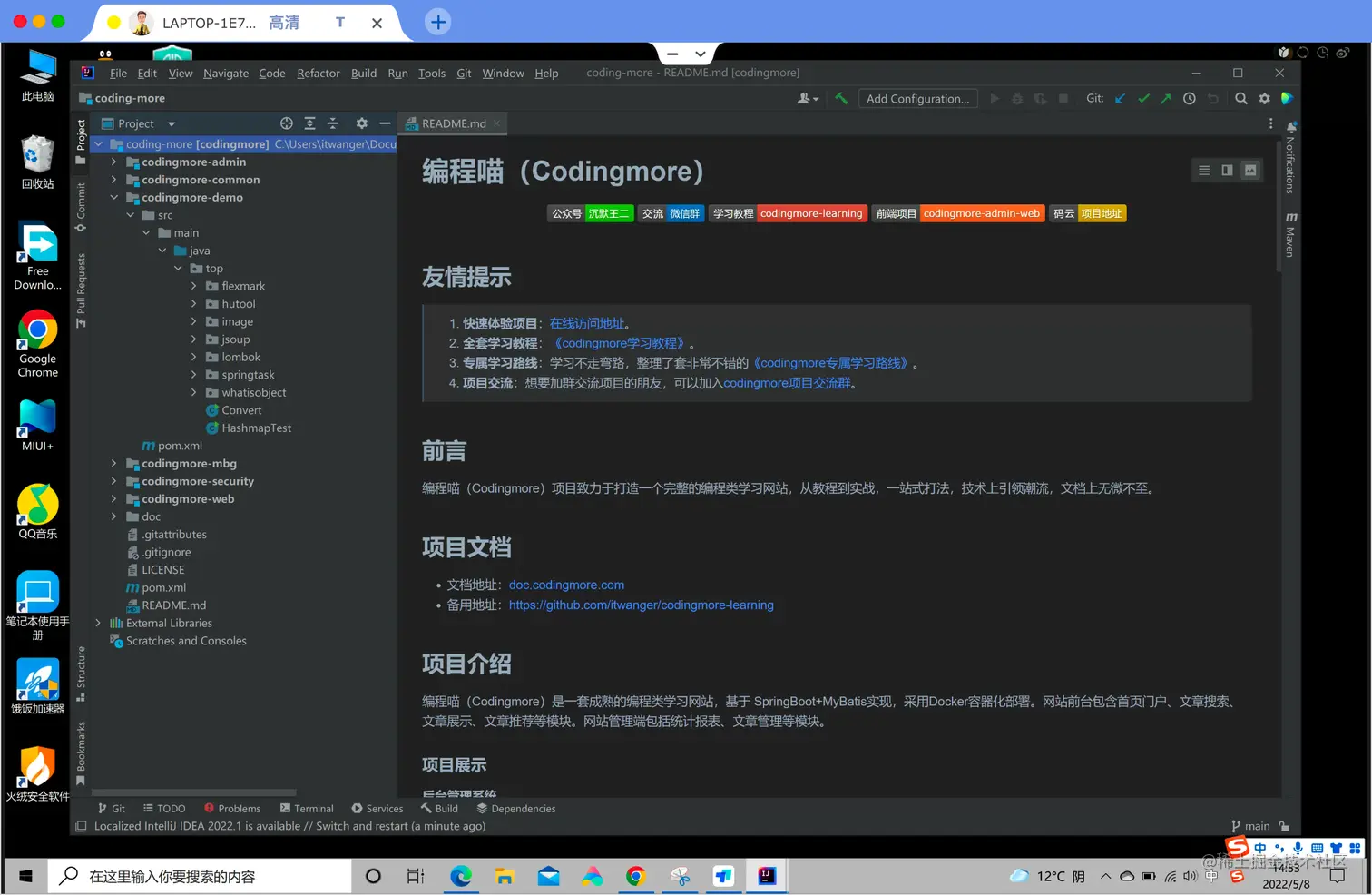Open the Notifications side panel
Screen dimensions: 1372x895
pos(1290,158)
